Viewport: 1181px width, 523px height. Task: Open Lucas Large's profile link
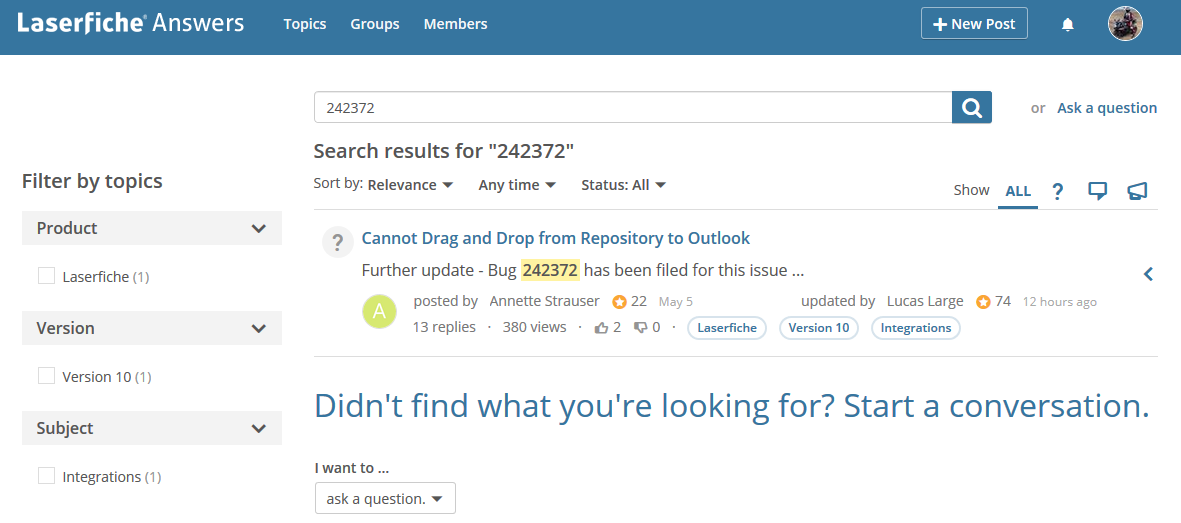(925, 301)
